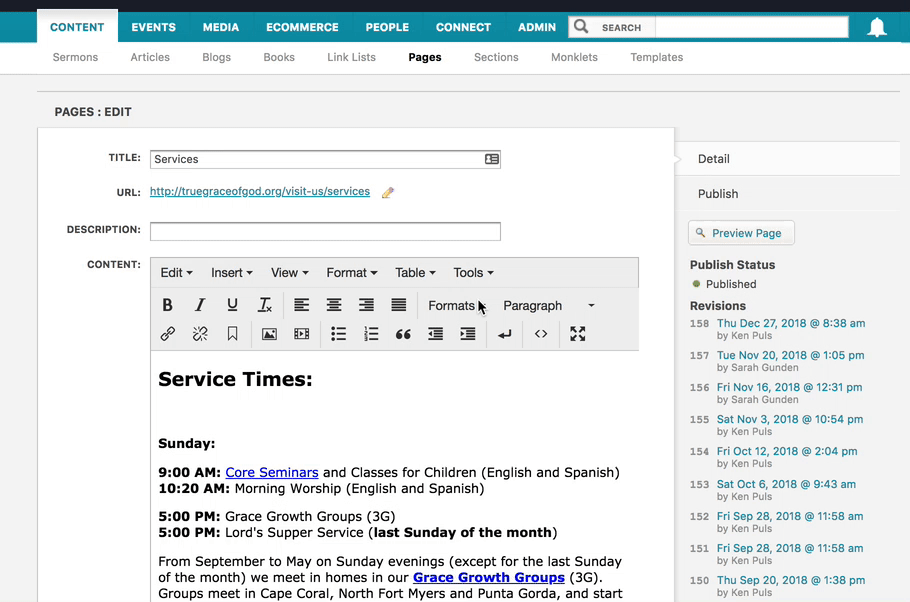Insert line break return arrow icon
This screenshot has height=602, width=910.
(504, 334)
